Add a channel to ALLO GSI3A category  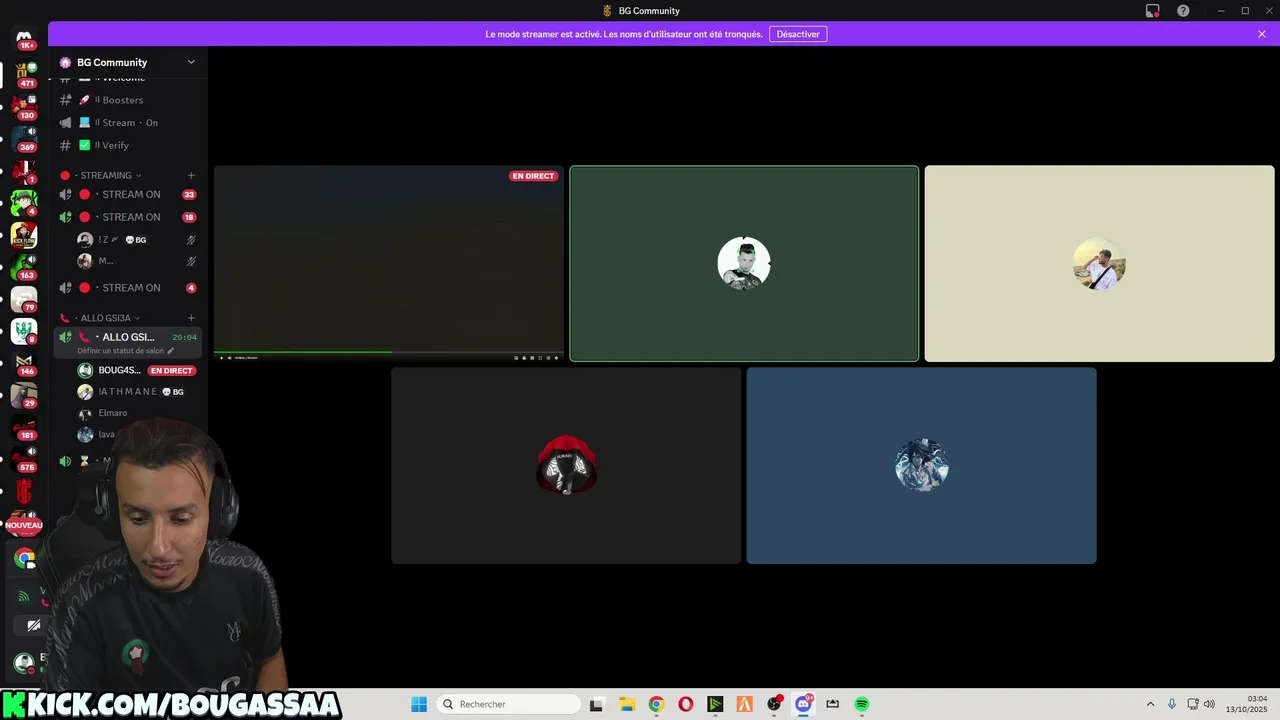coord(191,318)
